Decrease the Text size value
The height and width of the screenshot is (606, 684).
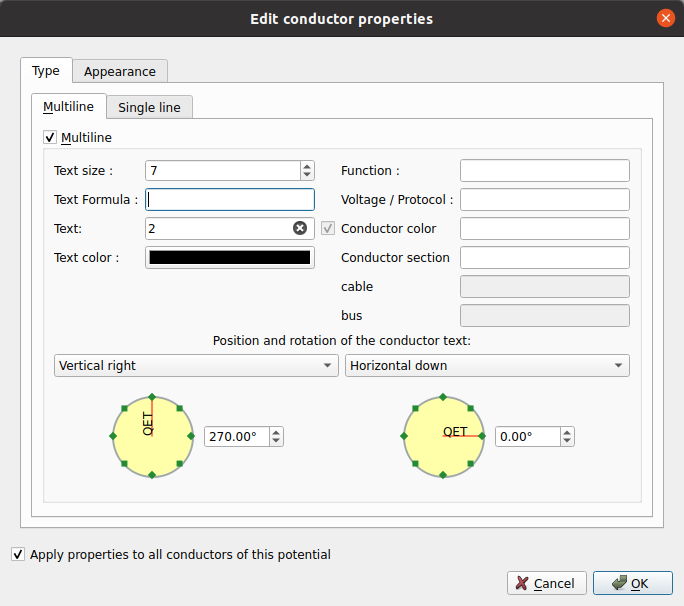(307, 175)
